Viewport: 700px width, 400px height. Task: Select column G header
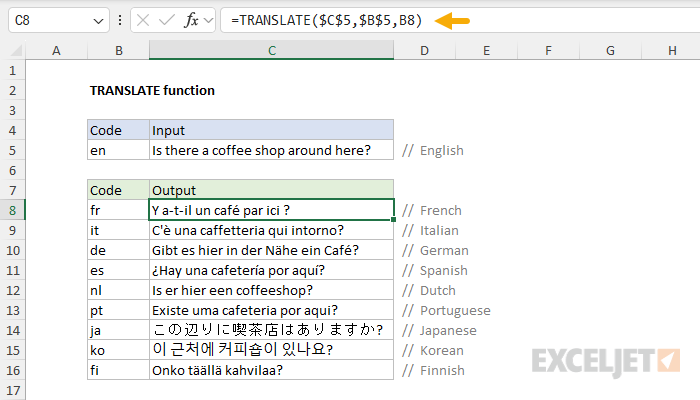(610, 50)
